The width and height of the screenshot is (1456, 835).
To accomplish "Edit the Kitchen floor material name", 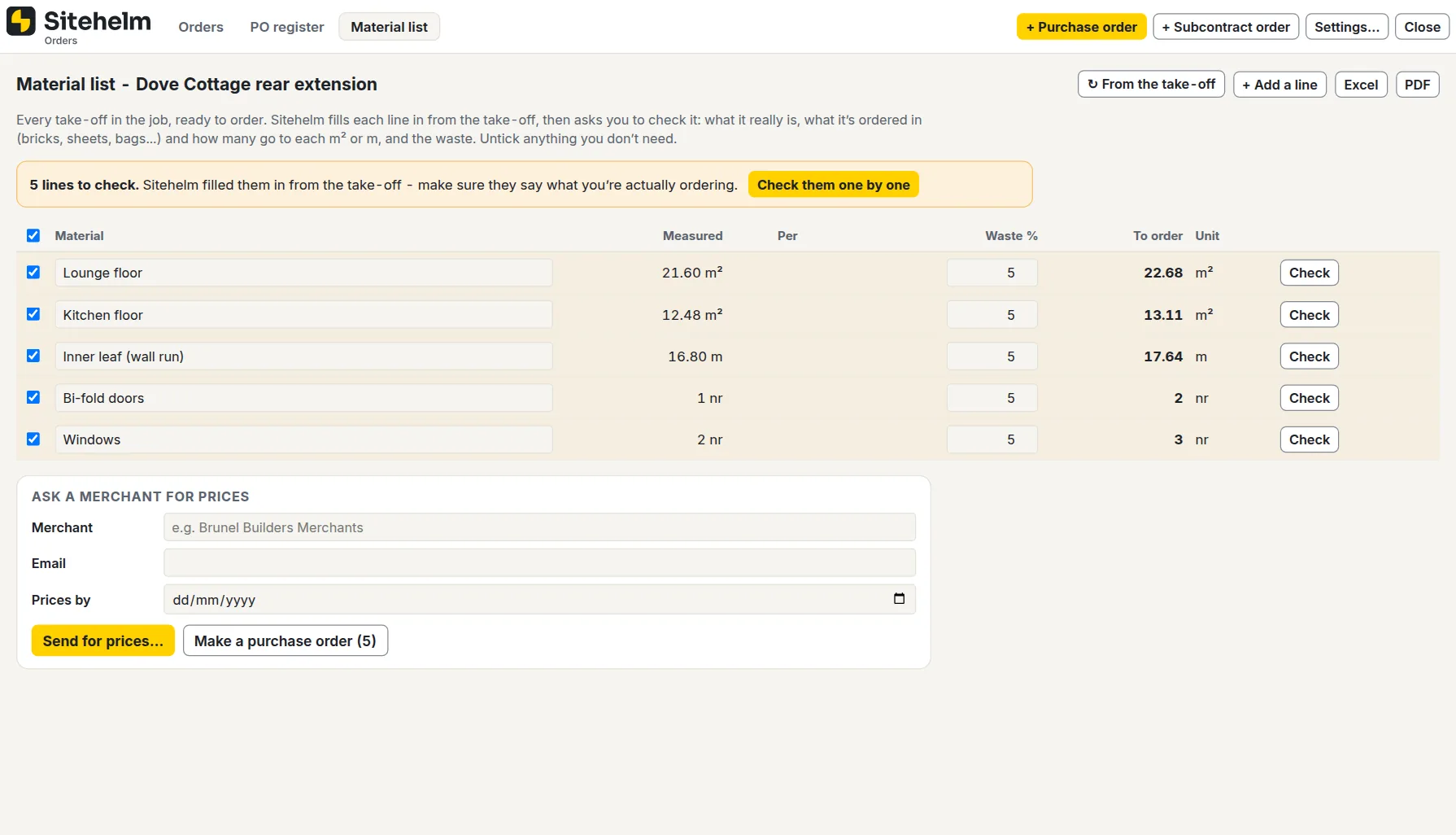I will (303, 315).
